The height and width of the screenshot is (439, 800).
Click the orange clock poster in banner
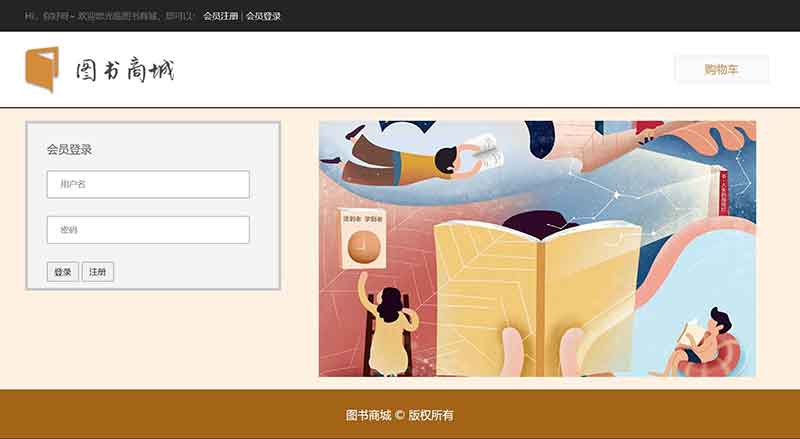point(363,238)
